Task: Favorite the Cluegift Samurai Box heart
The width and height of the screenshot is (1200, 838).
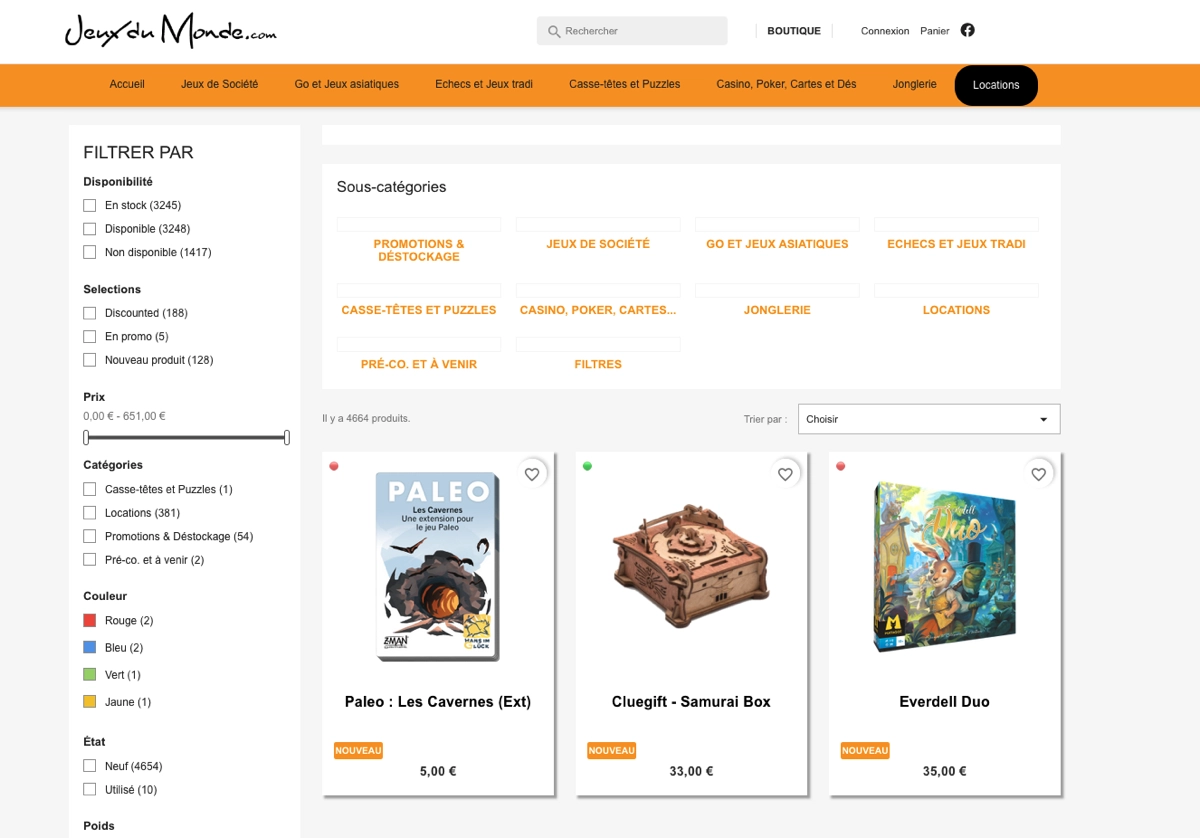Action: click(x=785, y=474)
